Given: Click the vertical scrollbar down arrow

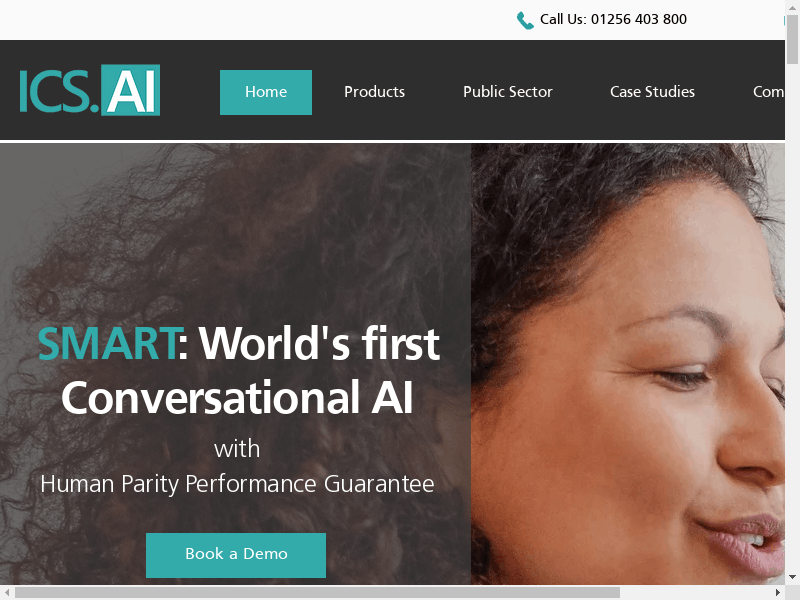Looking at the screenshot, I should coord(792,577).
